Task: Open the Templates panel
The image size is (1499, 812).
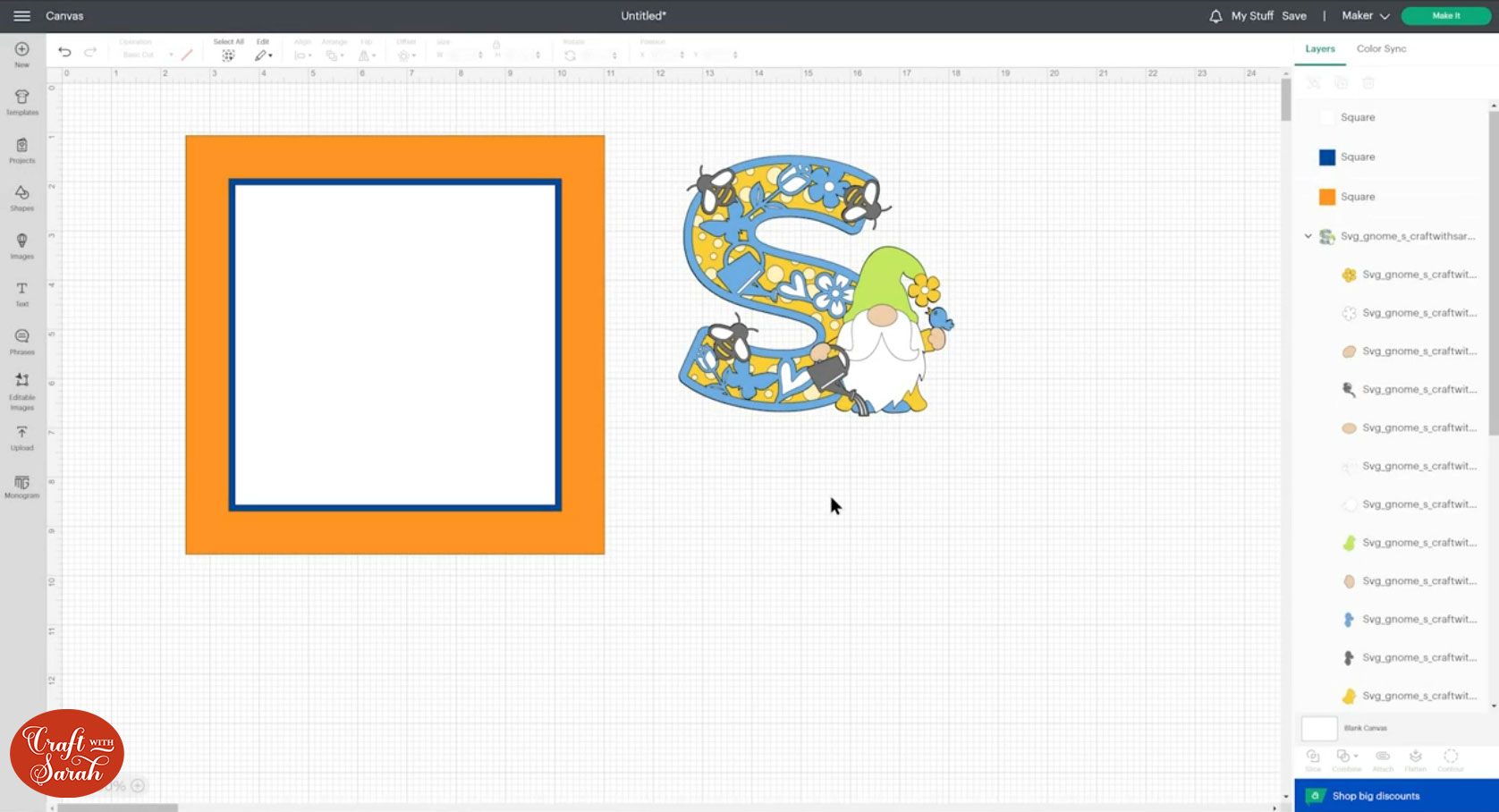Action: tap(22, 102)
